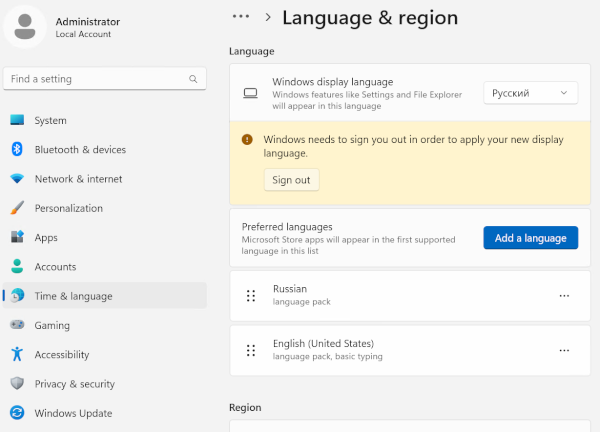Select Time & language label
This screenshot has width=600, height=432.
73,296
